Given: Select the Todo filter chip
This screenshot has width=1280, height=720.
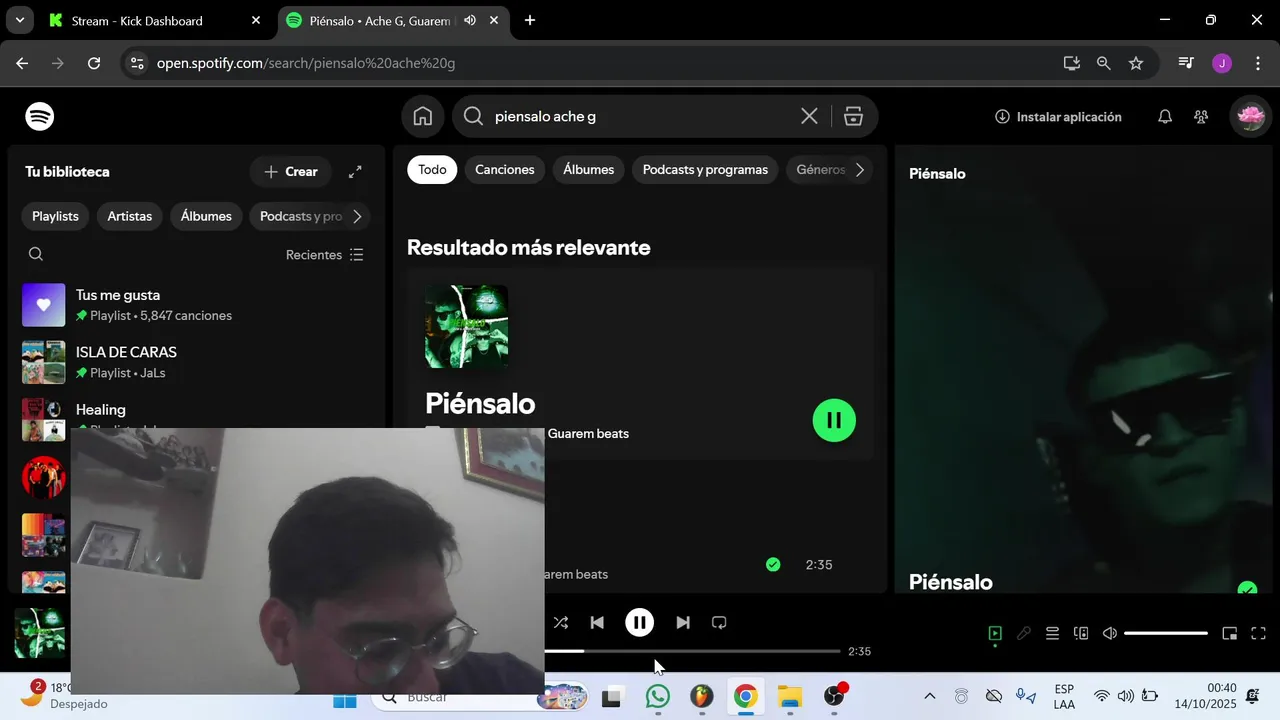Looking at the screenshot, I should click(432, 170).
